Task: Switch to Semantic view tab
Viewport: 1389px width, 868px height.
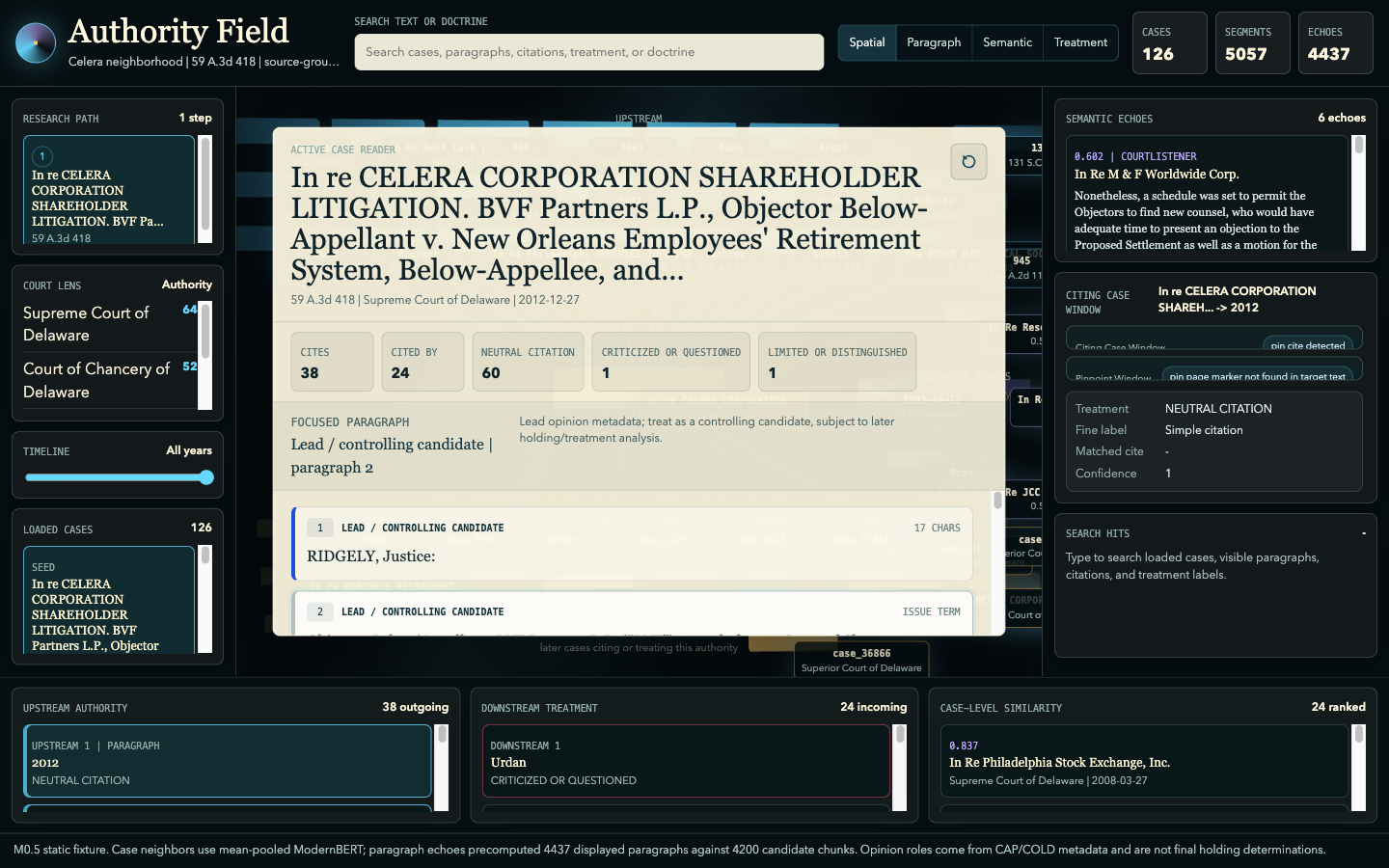Action: pyautogui.click(x=1007, y=42)
